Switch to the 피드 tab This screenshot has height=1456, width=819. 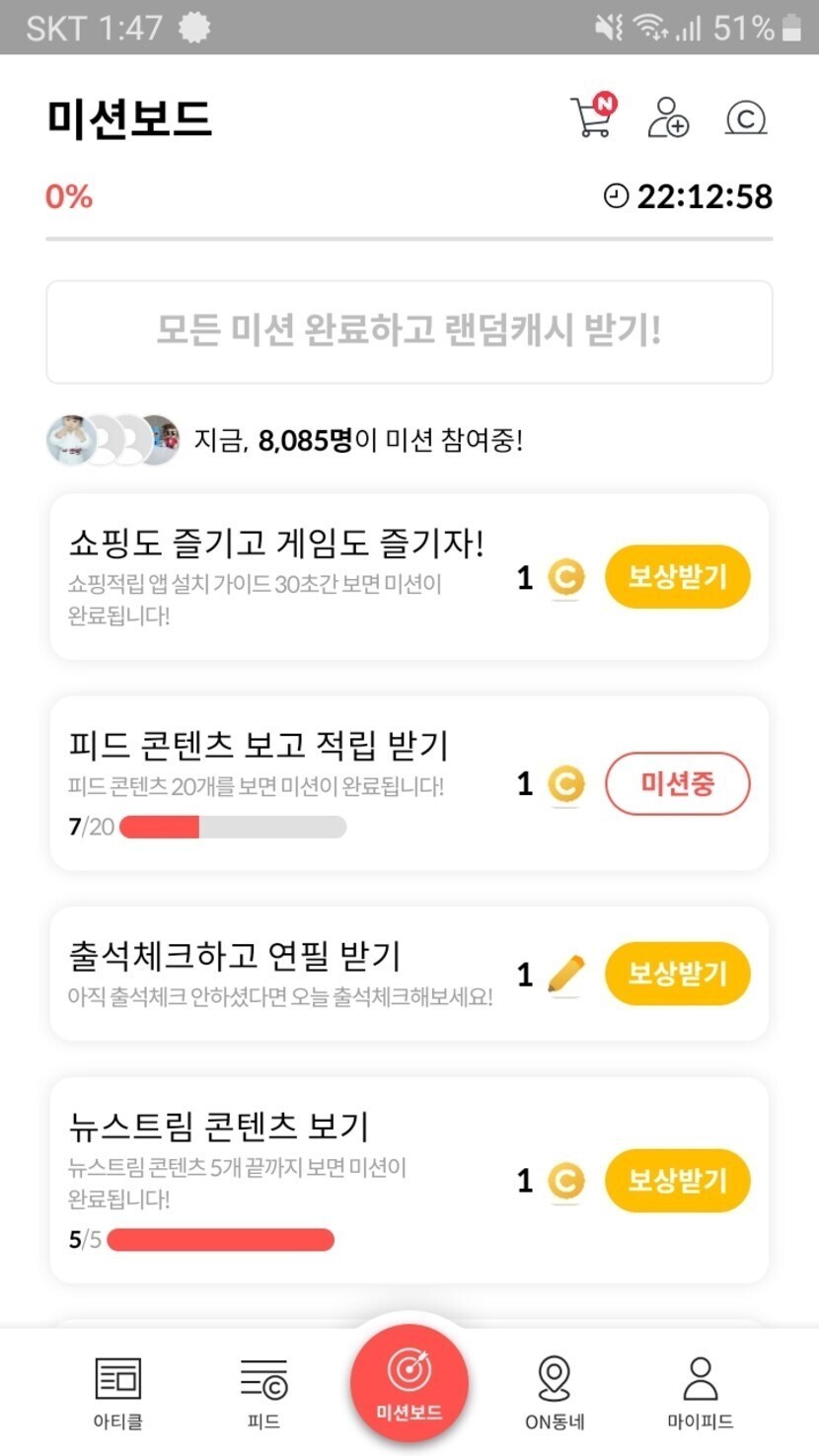point(263,1392)
